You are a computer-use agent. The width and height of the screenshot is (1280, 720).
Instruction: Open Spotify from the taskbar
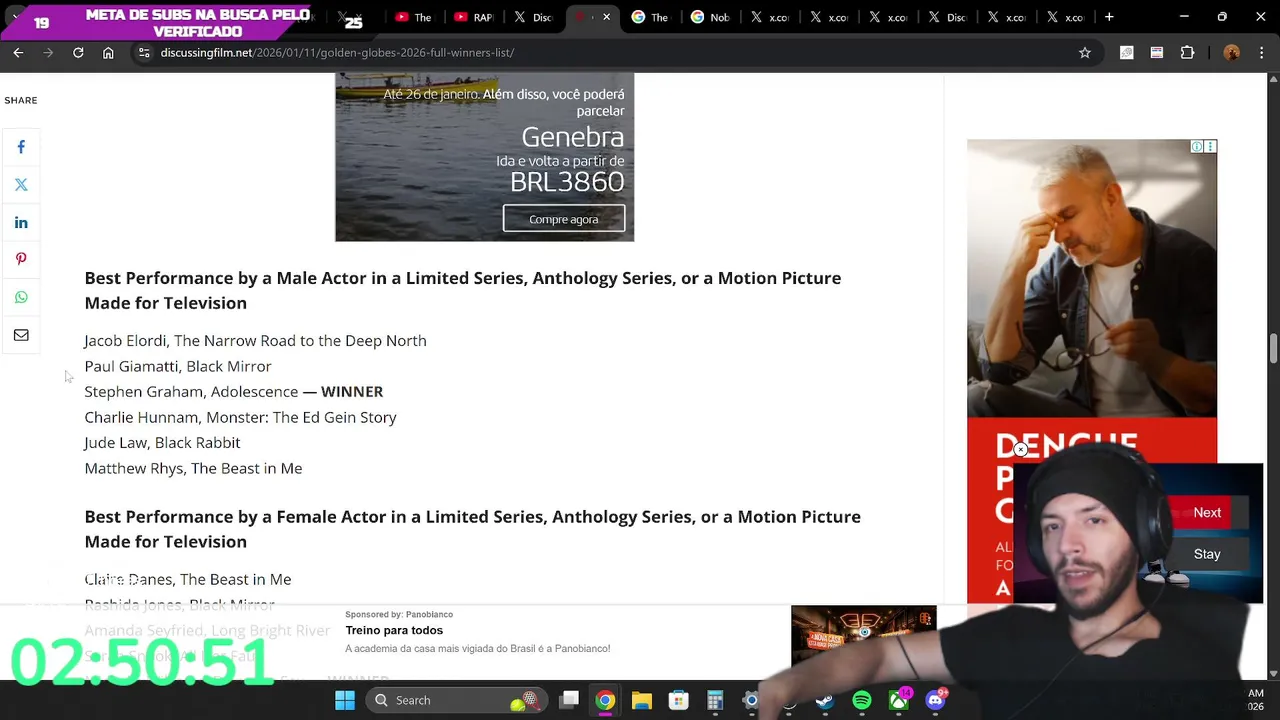pos(862,700)
